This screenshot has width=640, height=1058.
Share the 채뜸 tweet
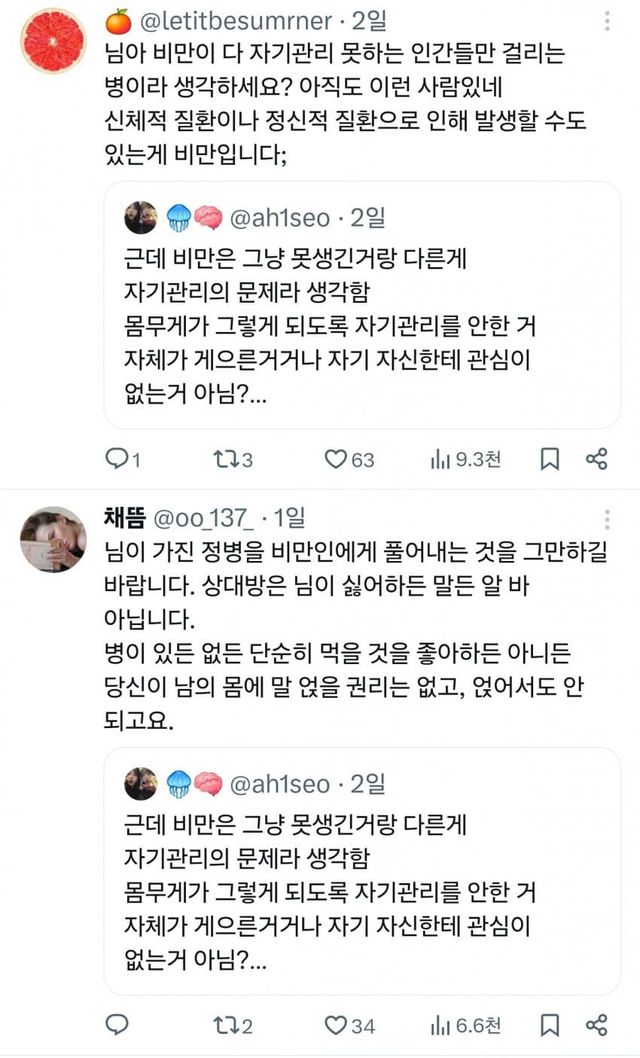coord(597,1025)
